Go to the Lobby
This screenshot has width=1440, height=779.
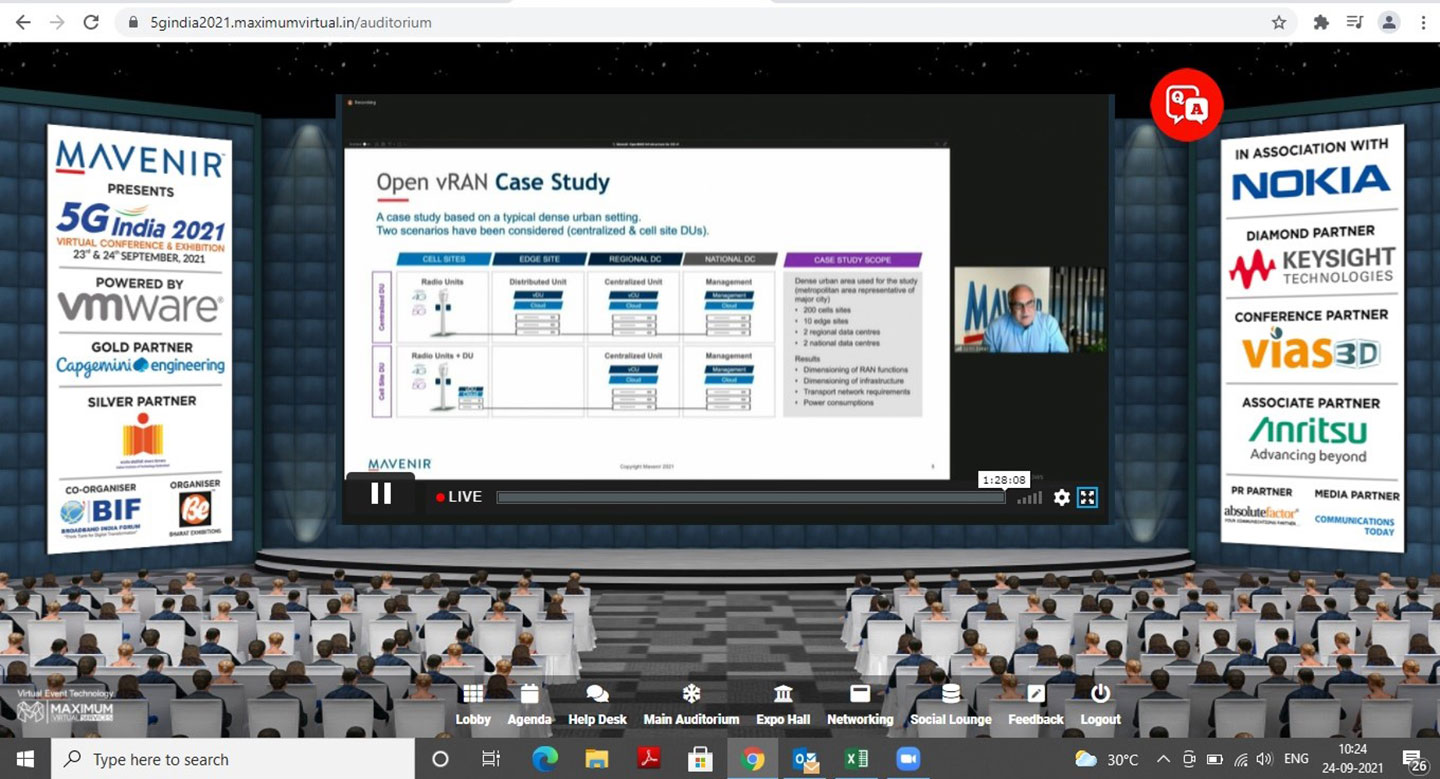point(473,705)
